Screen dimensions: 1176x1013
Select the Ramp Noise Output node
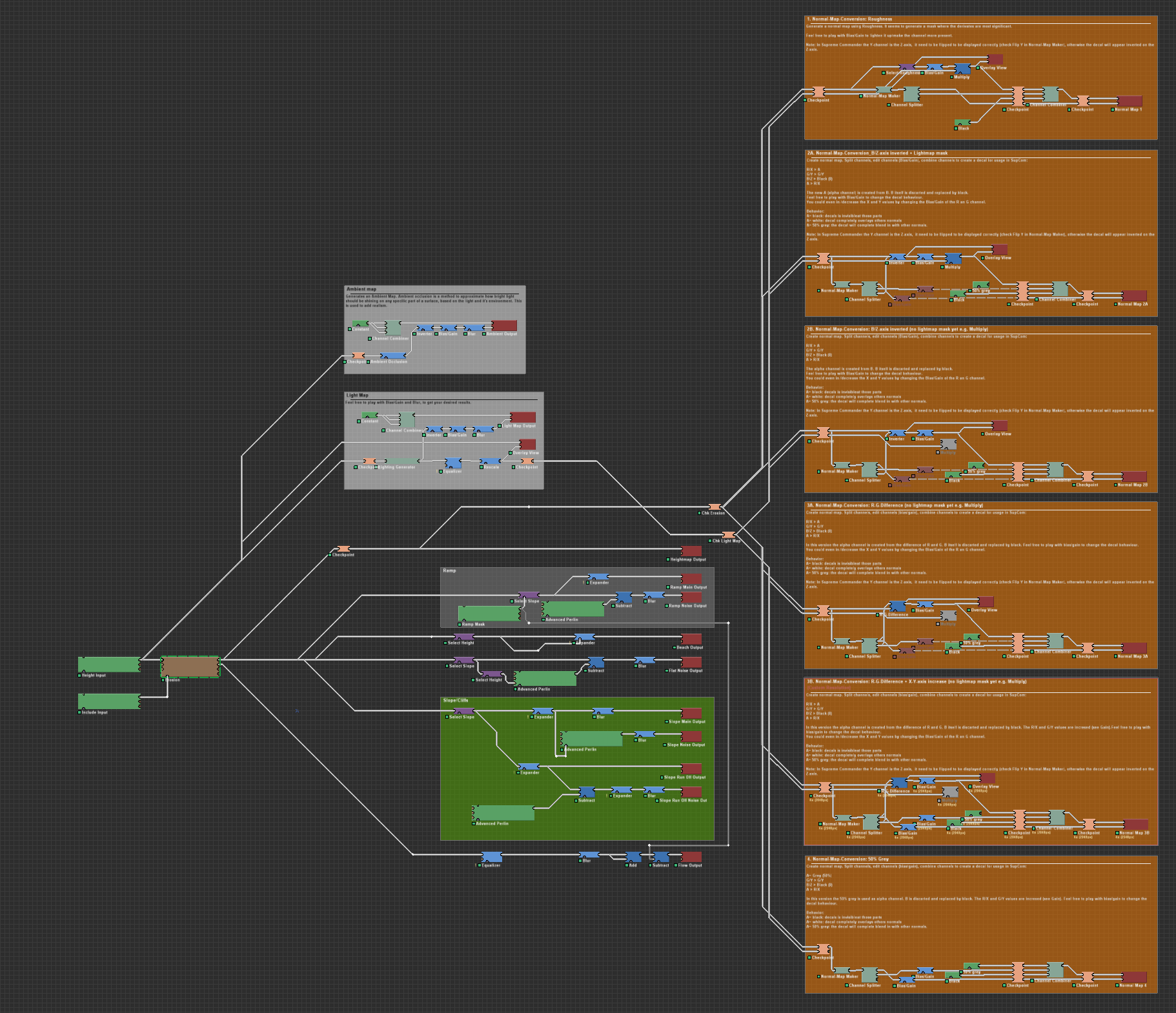click(x=692, y=597)
